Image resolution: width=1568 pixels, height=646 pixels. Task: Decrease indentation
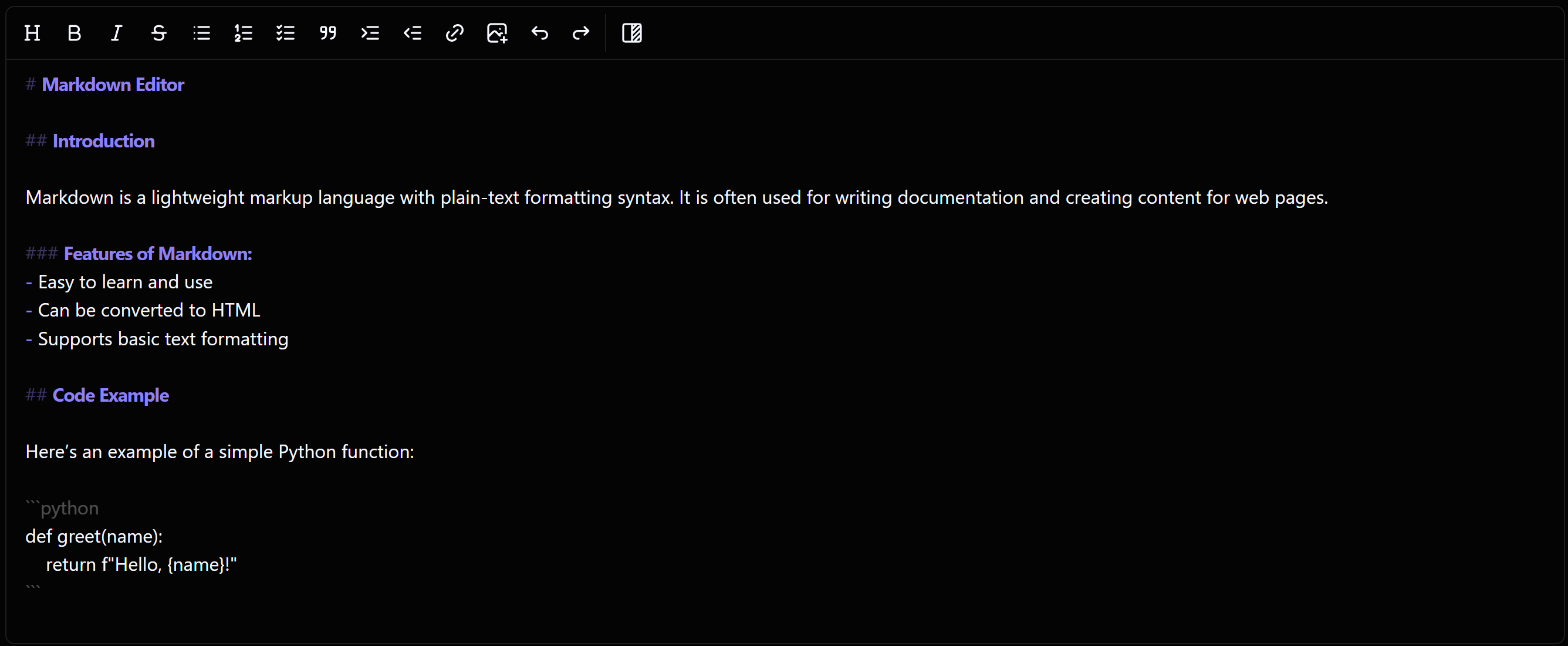pos(412,33)
